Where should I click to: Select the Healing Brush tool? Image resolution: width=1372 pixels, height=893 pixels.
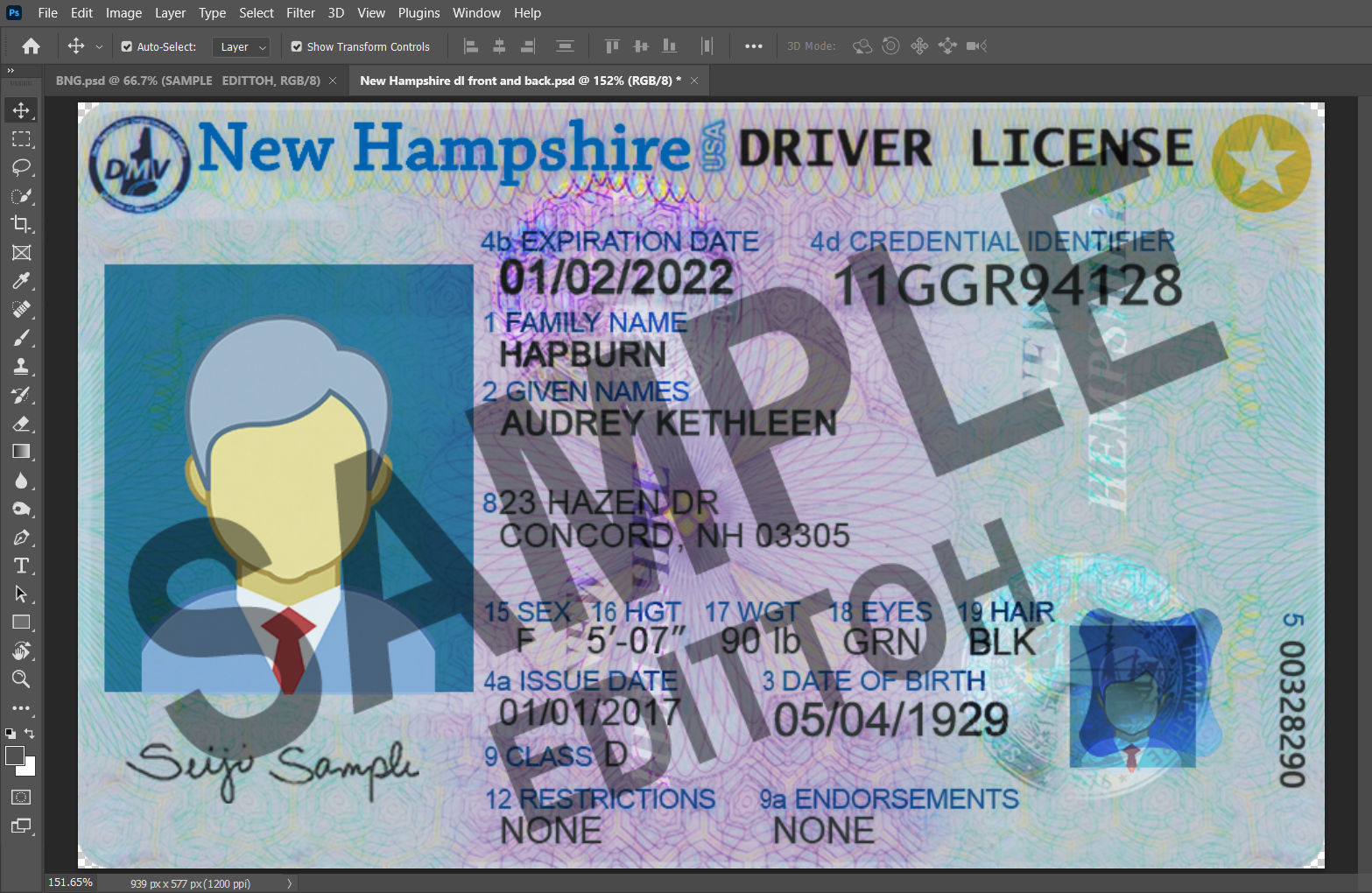[21, 310]
